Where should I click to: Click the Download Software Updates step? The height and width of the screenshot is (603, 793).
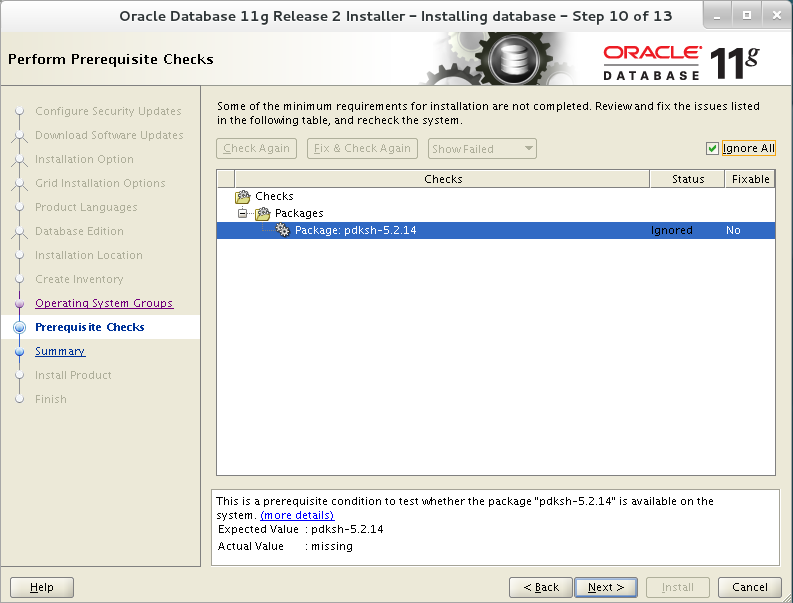point(109,135)
